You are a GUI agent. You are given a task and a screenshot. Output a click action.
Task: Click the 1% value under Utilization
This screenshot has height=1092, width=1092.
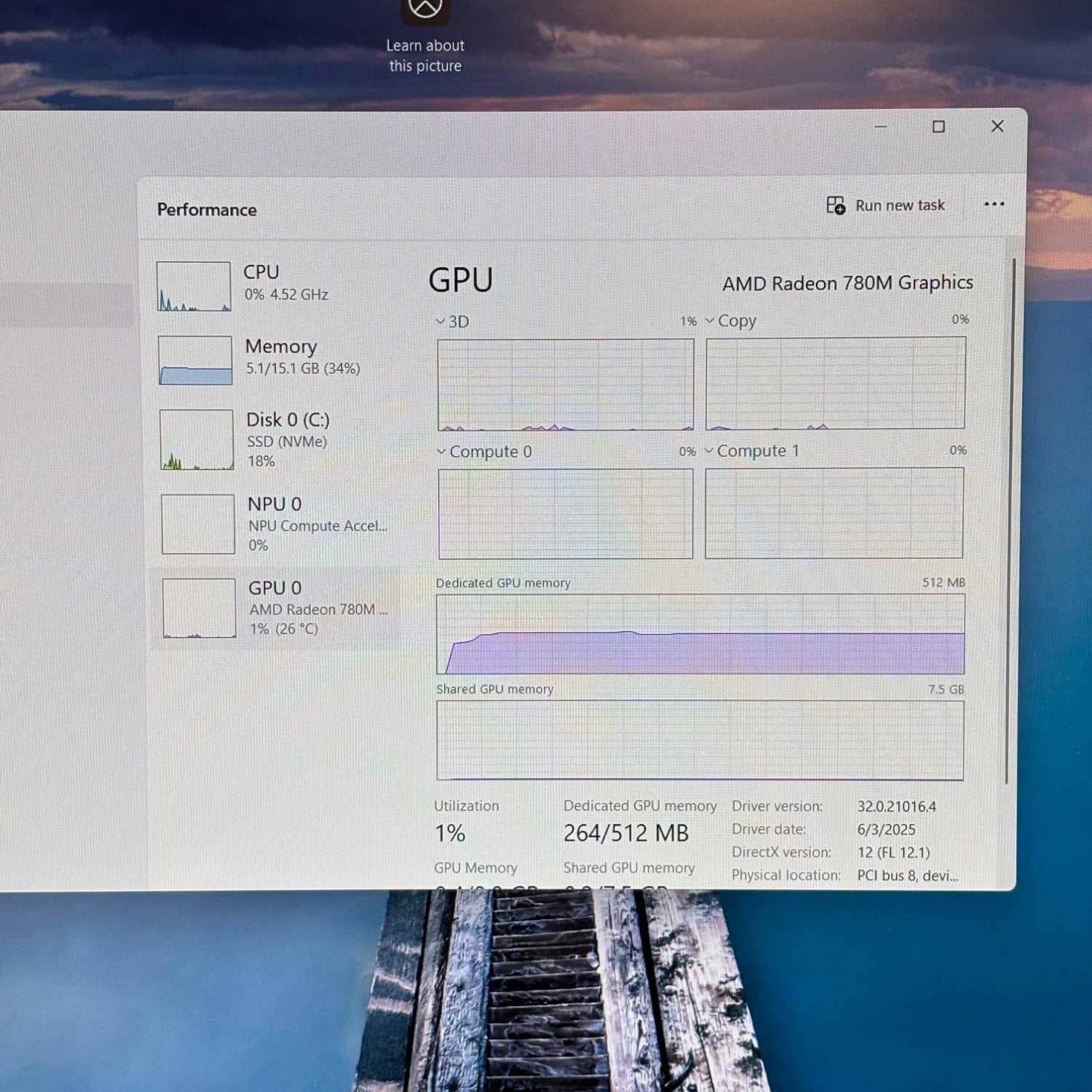[450, 833]
